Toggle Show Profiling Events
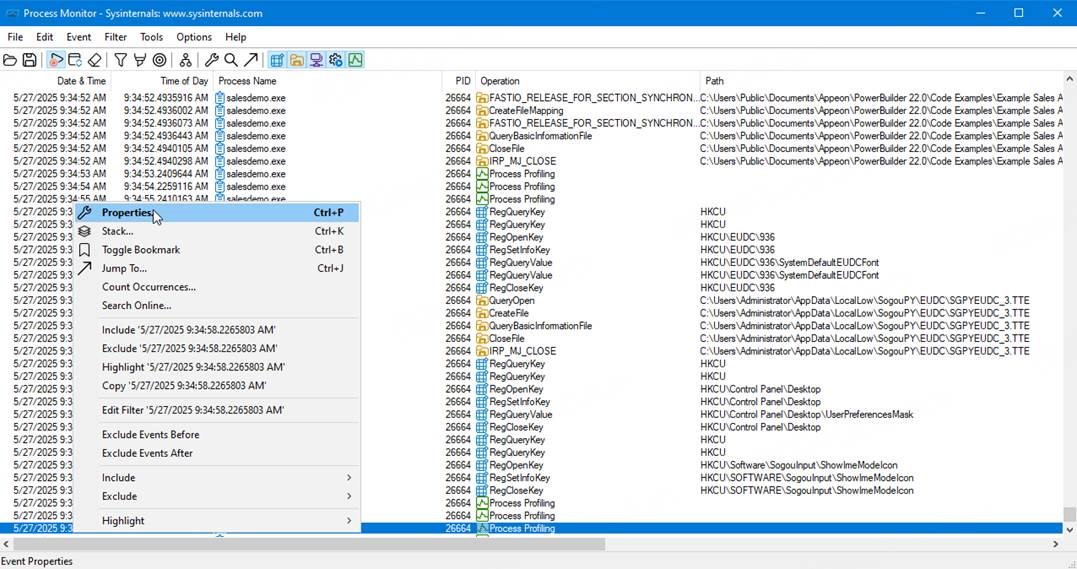This screenshot has height=569, width=1077. tap(355, 60)
